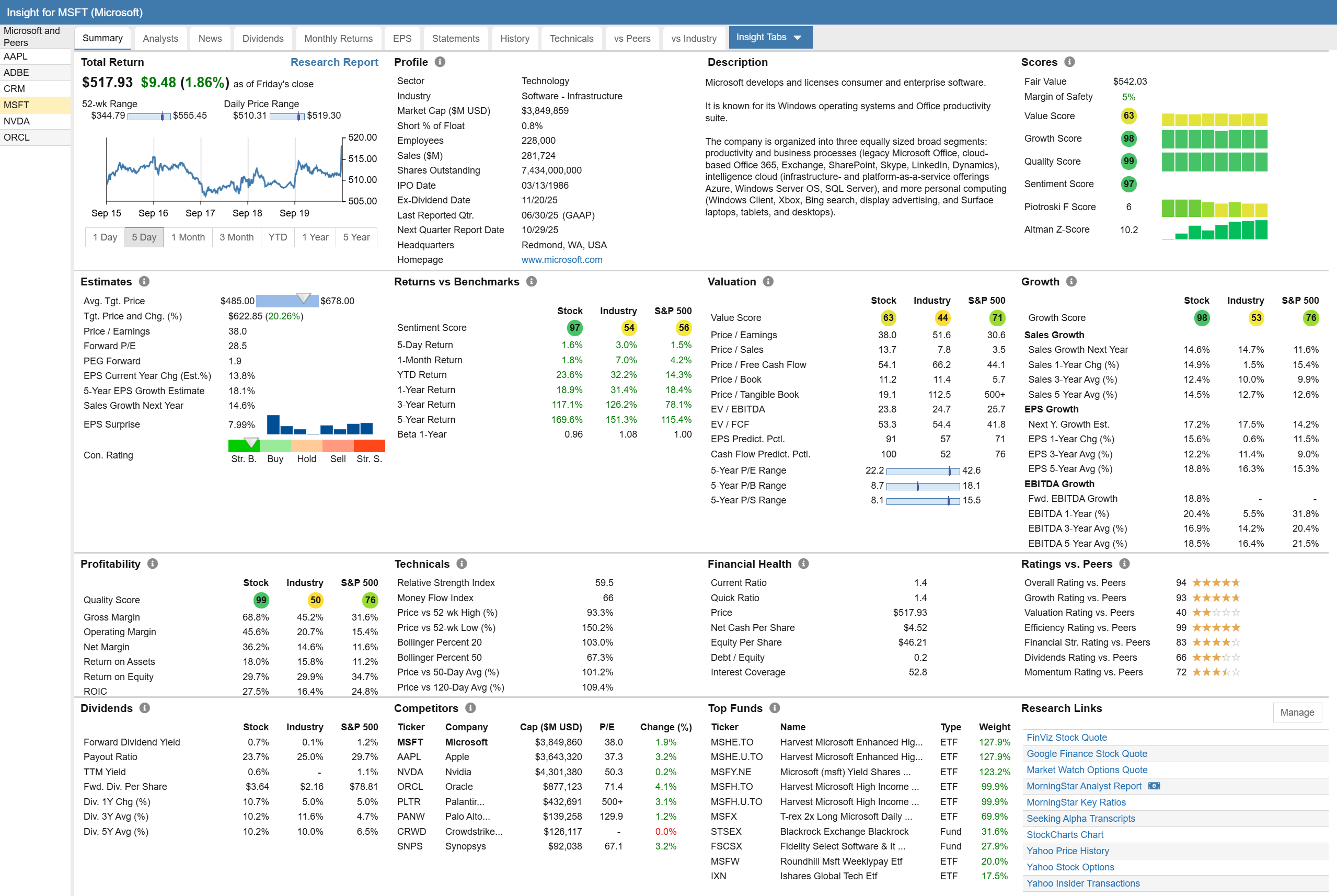Click the Valuation info icon
Screen dimensions: 1337x896
(x=768, y=281)
